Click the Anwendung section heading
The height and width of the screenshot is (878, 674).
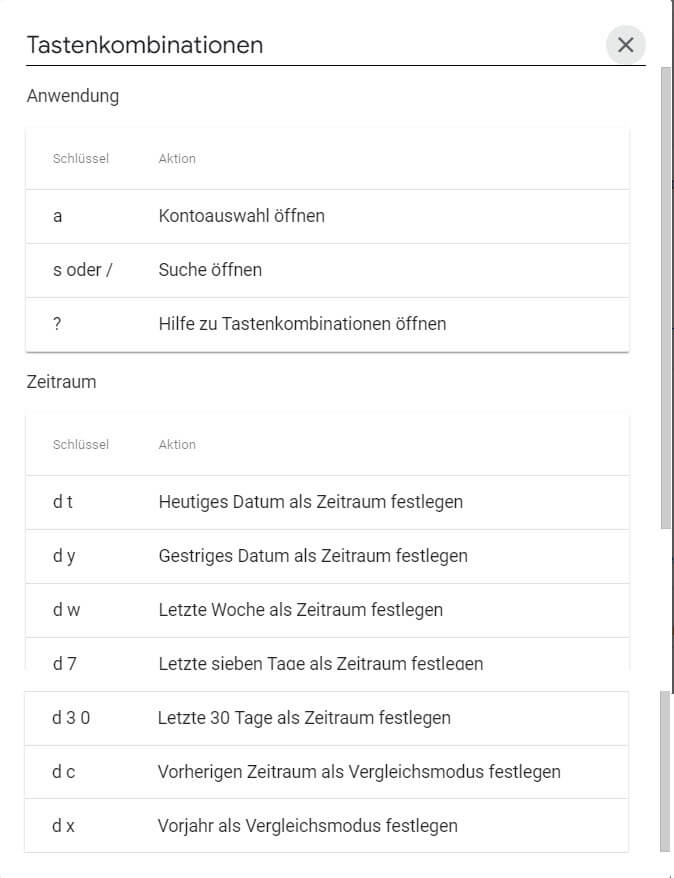74,96
